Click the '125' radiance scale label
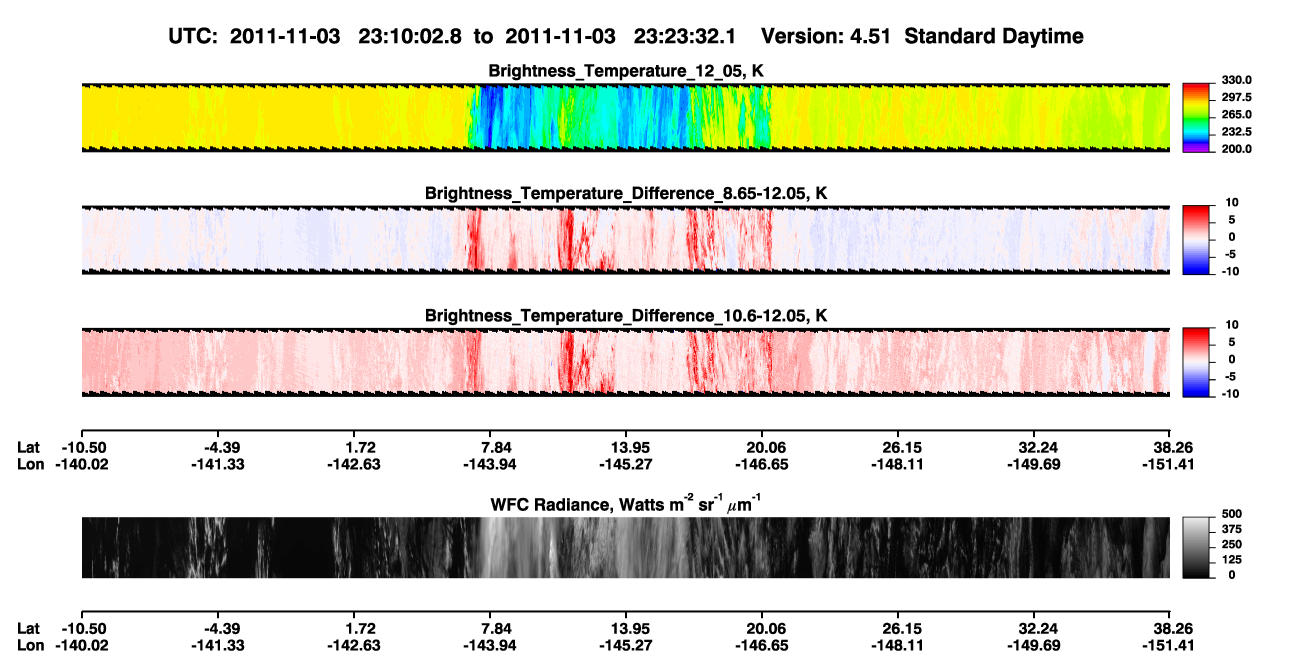Screen dimensions: 1300x667 tap(1231, 560)
